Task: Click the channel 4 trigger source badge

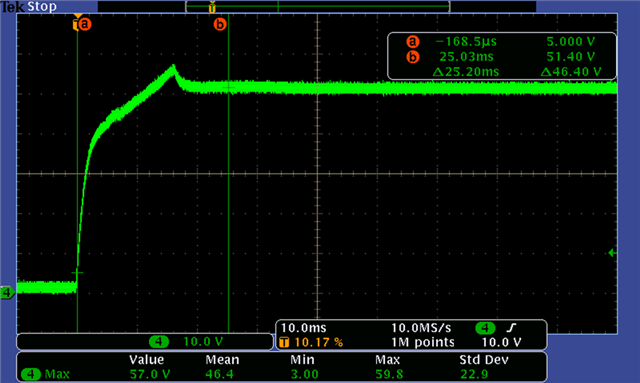Action: click(485, 328)
